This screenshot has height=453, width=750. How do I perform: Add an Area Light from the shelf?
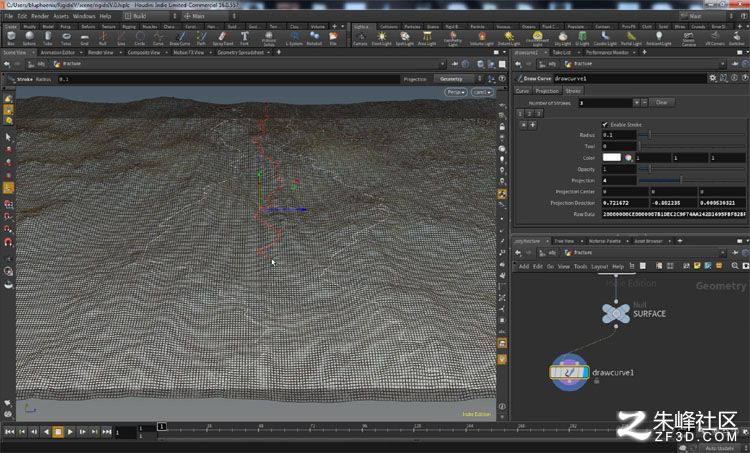point(427,38)
